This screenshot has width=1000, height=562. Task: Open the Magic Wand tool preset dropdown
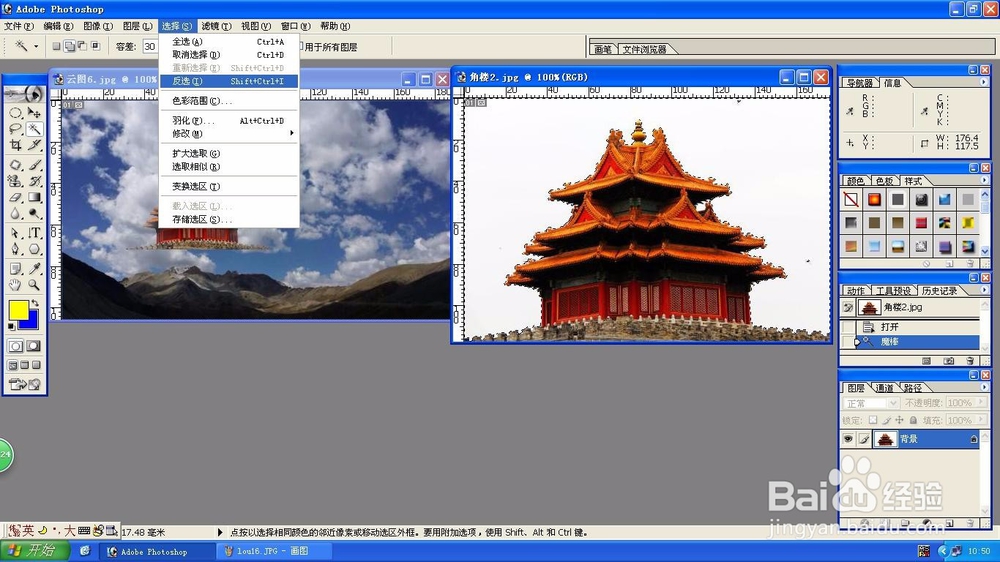[36, 46]
